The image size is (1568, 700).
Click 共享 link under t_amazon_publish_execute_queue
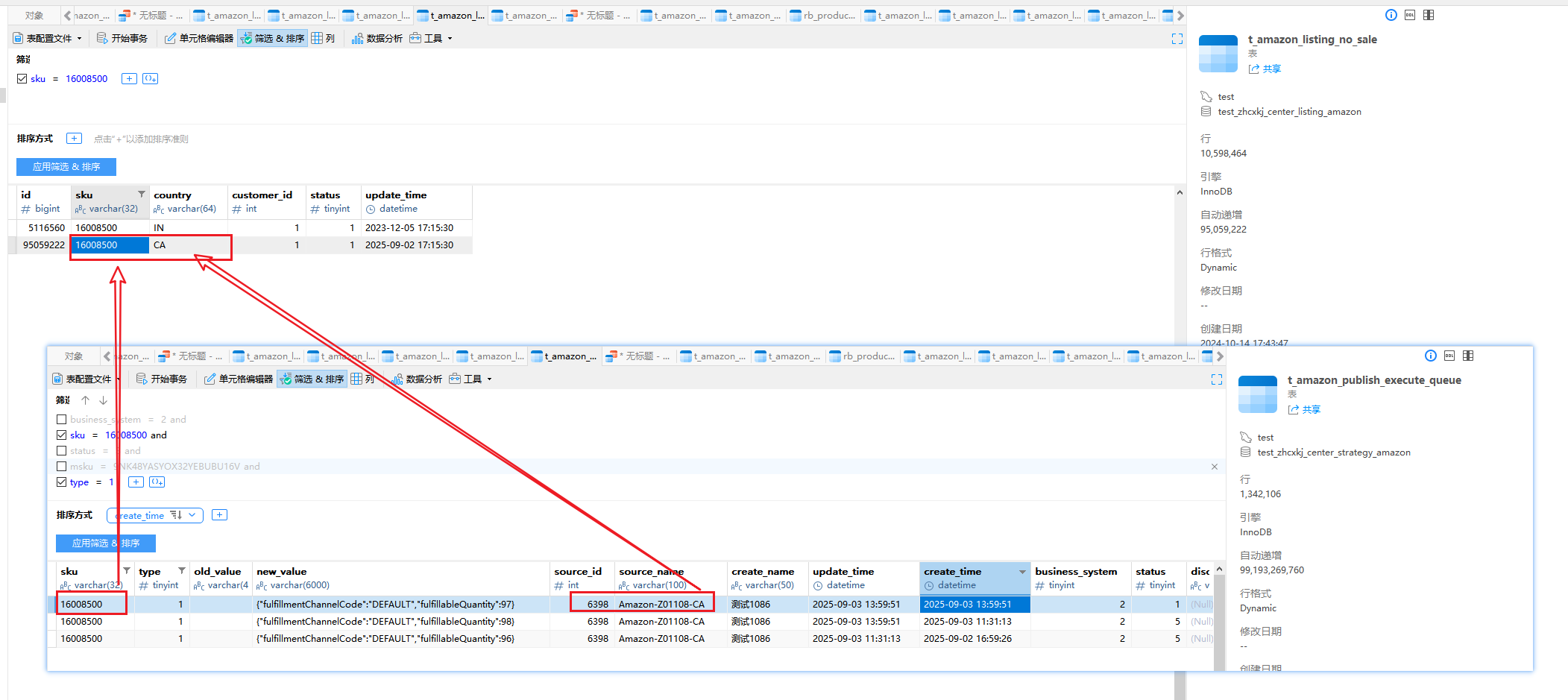click(x=1305, y=409)
